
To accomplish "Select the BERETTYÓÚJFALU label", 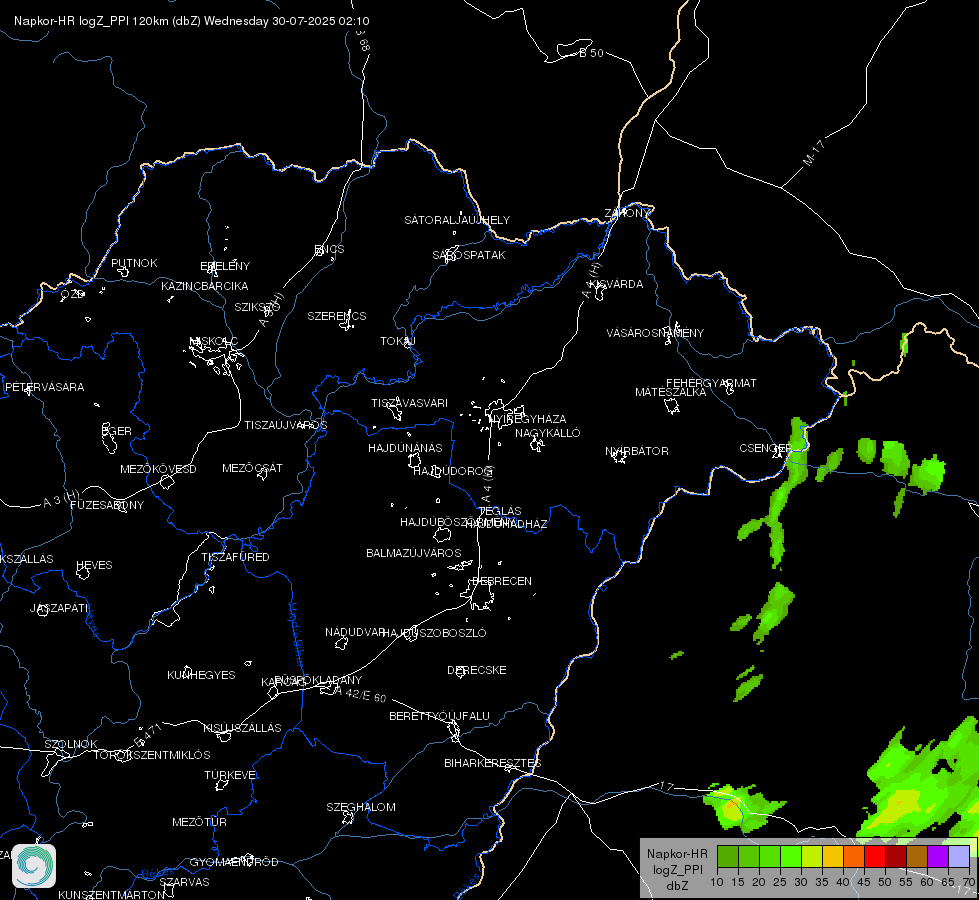I will pos(440,716).
